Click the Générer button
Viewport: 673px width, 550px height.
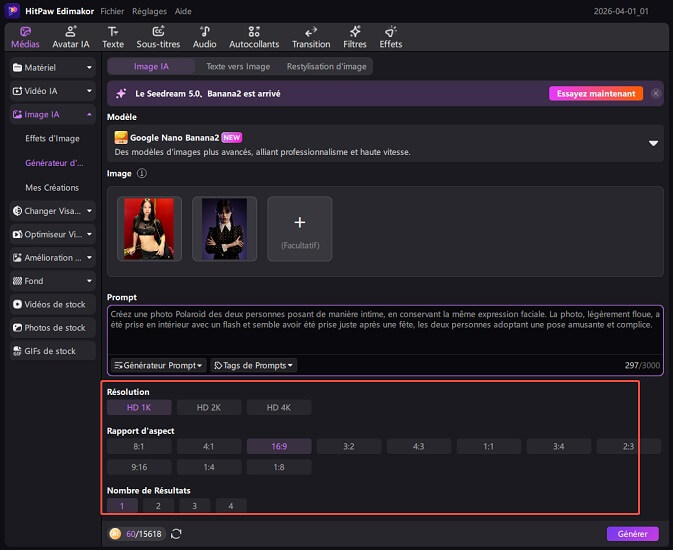coord(632,534)
